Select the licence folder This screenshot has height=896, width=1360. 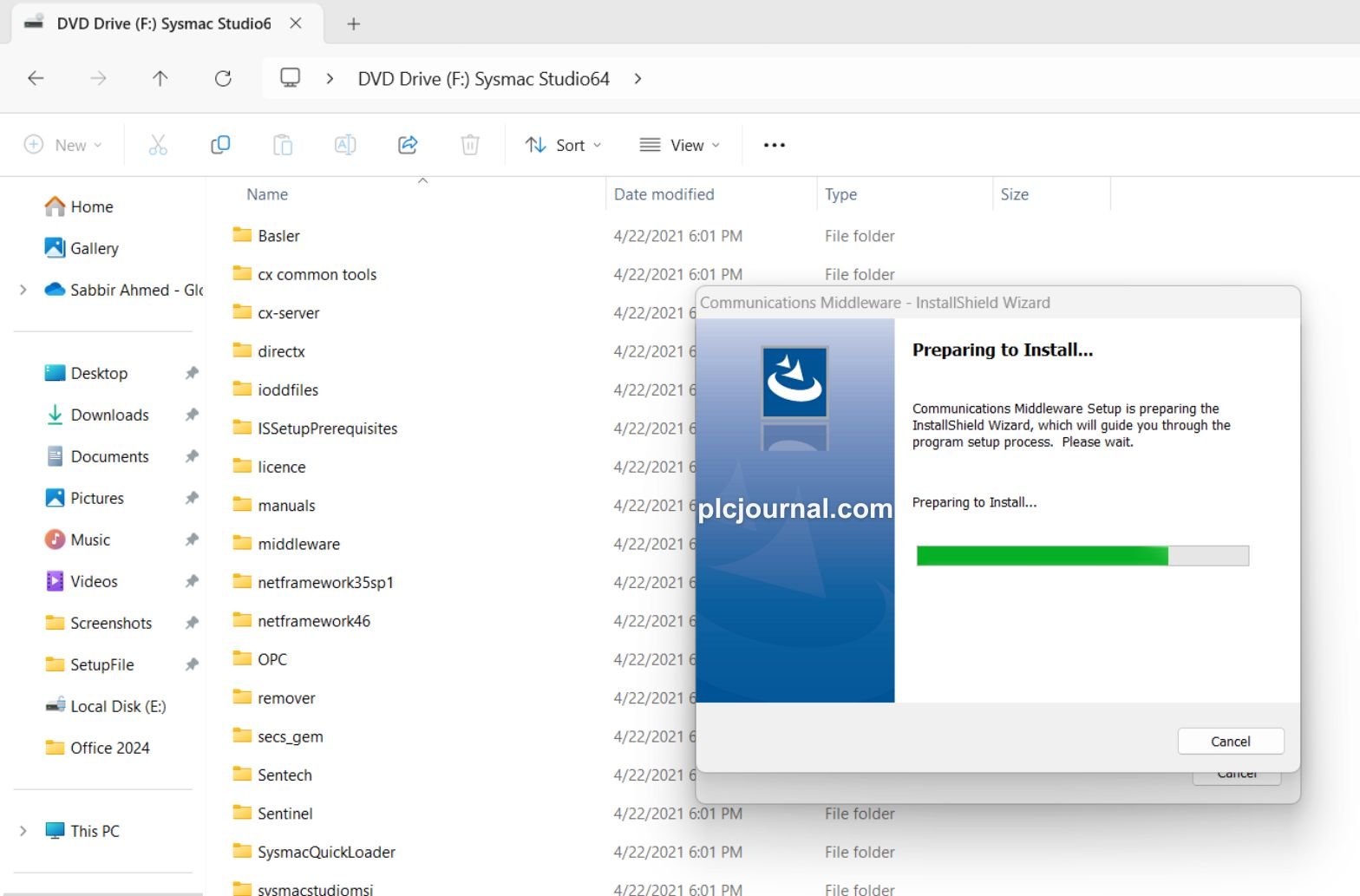[x=269, y=467]
